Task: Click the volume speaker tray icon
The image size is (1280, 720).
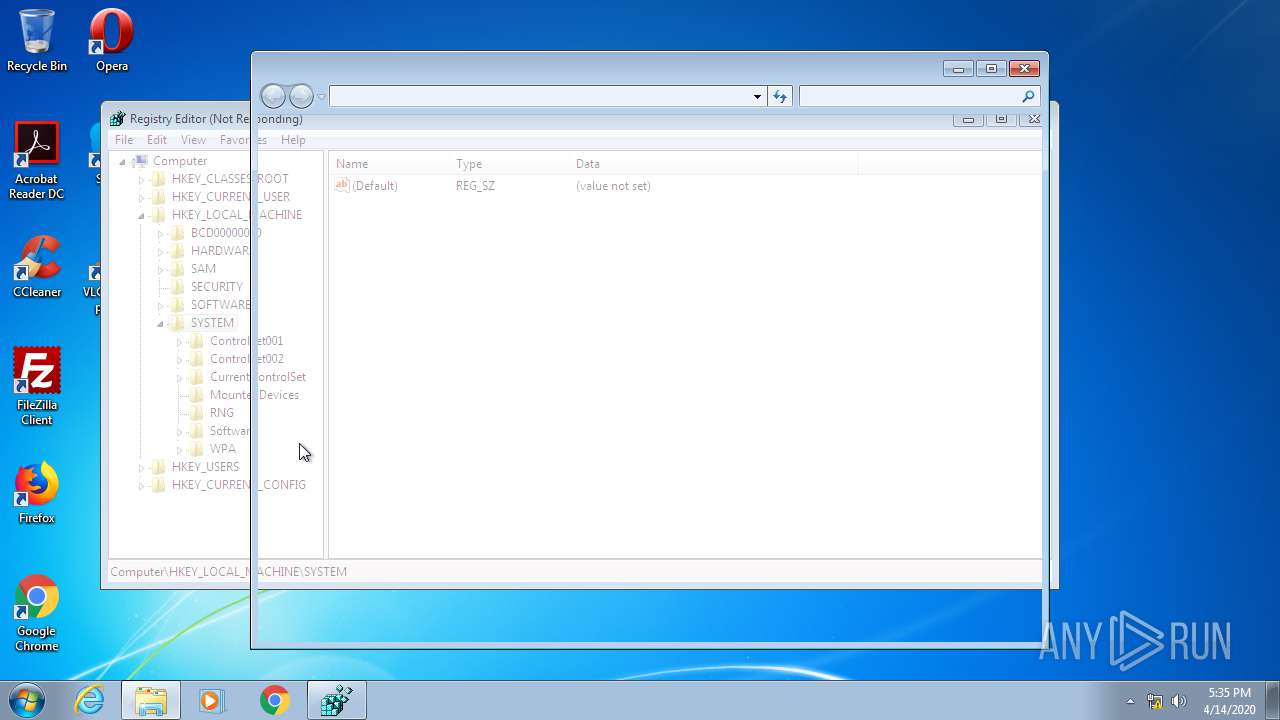Action: [x=1179, y=701]
